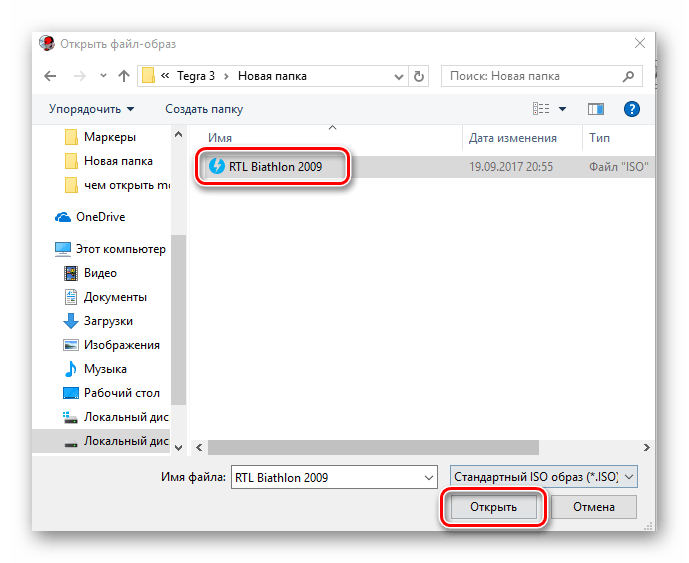Open the recent locations dropdown arrow
Image resolution: width=689 pixels, height=563 pixels.
click(x=103, y=76)
